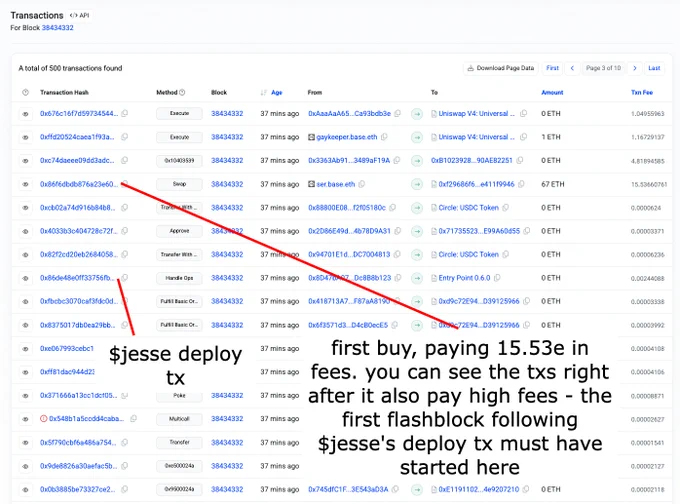Viewport: 680px width, 504px height.
Task: Go to the previous page with left chevron
Action: [572, 68]
